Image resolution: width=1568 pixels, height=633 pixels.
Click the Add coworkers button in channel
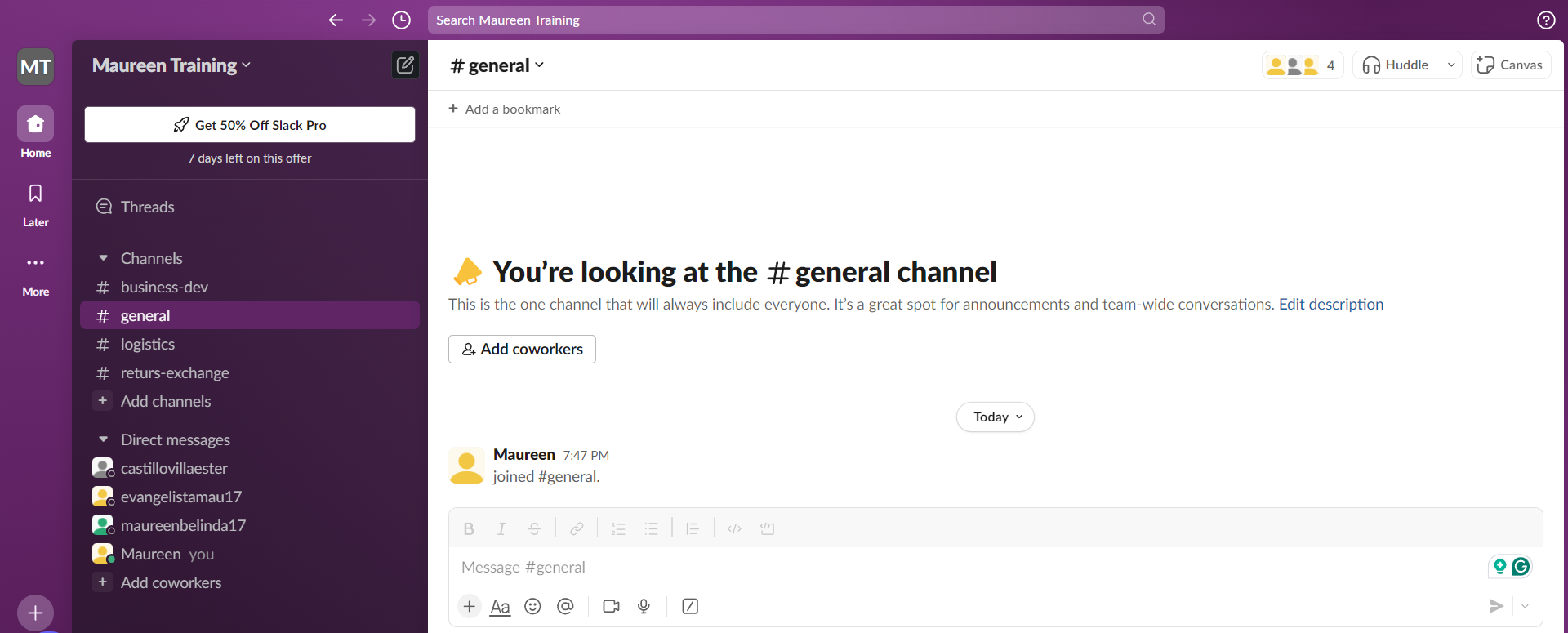522,349
